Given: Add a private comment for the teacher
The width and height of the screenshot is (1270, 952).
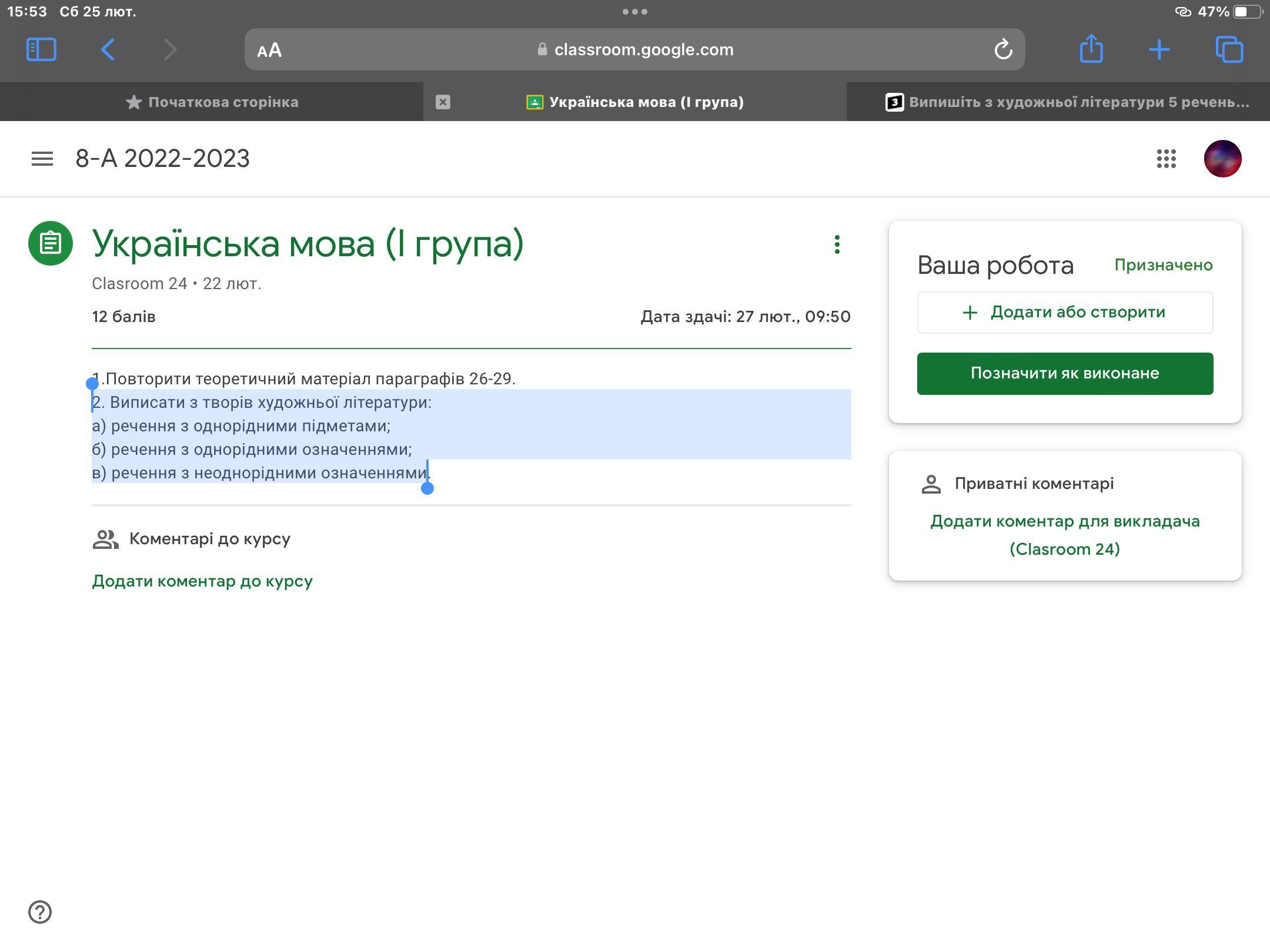Looking at the screenshot, I should (x=1065, y=535).
